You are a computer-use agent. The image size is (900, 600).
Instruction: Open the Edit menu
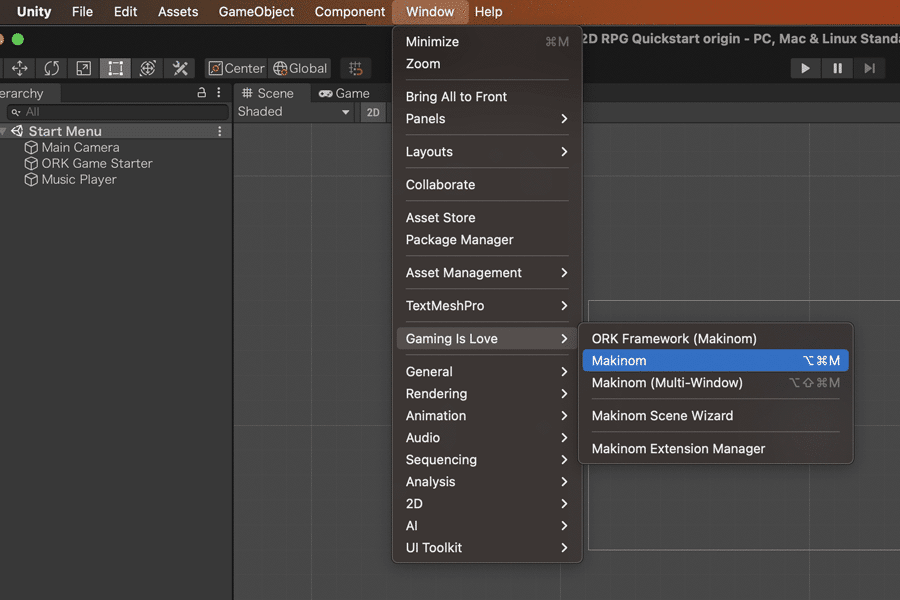pos(125,11)
